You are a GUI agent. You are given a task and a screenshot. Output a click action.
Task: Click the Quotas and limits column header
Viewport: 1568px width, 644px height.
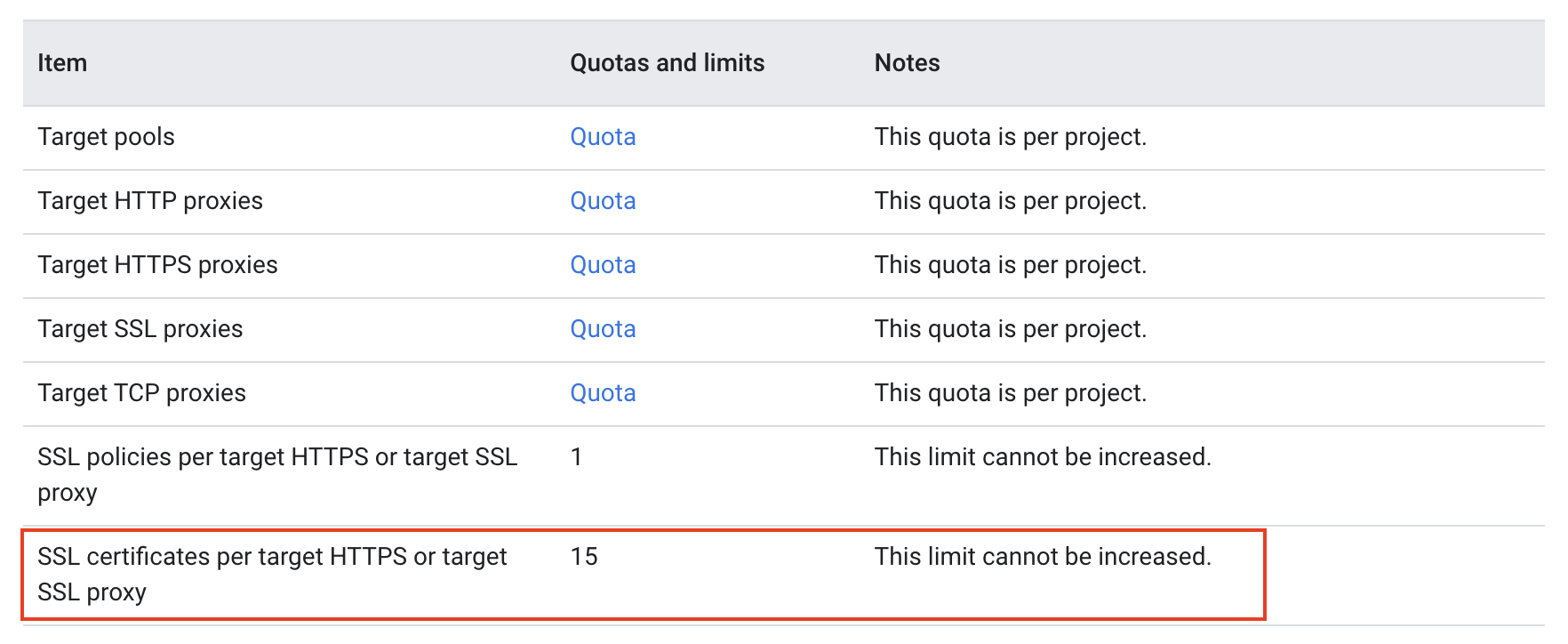coord(667,63)
